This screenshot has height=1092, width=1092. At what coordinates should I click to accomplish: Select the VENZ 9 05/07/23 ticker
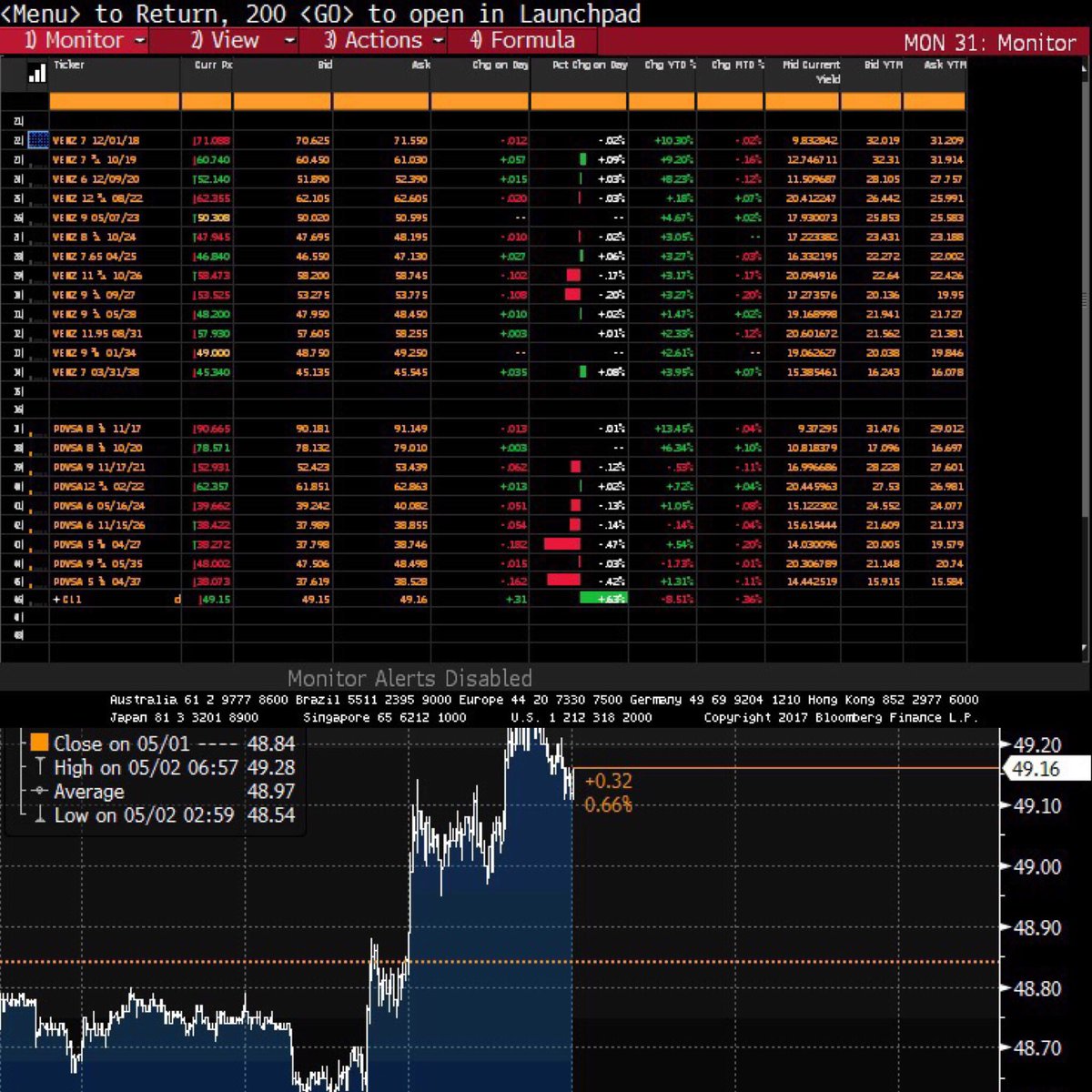pos(96,217)
